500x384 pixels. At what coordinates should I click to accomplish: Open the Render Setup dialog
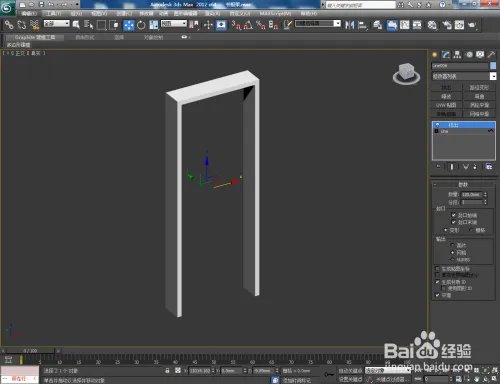tap(447, 25)
